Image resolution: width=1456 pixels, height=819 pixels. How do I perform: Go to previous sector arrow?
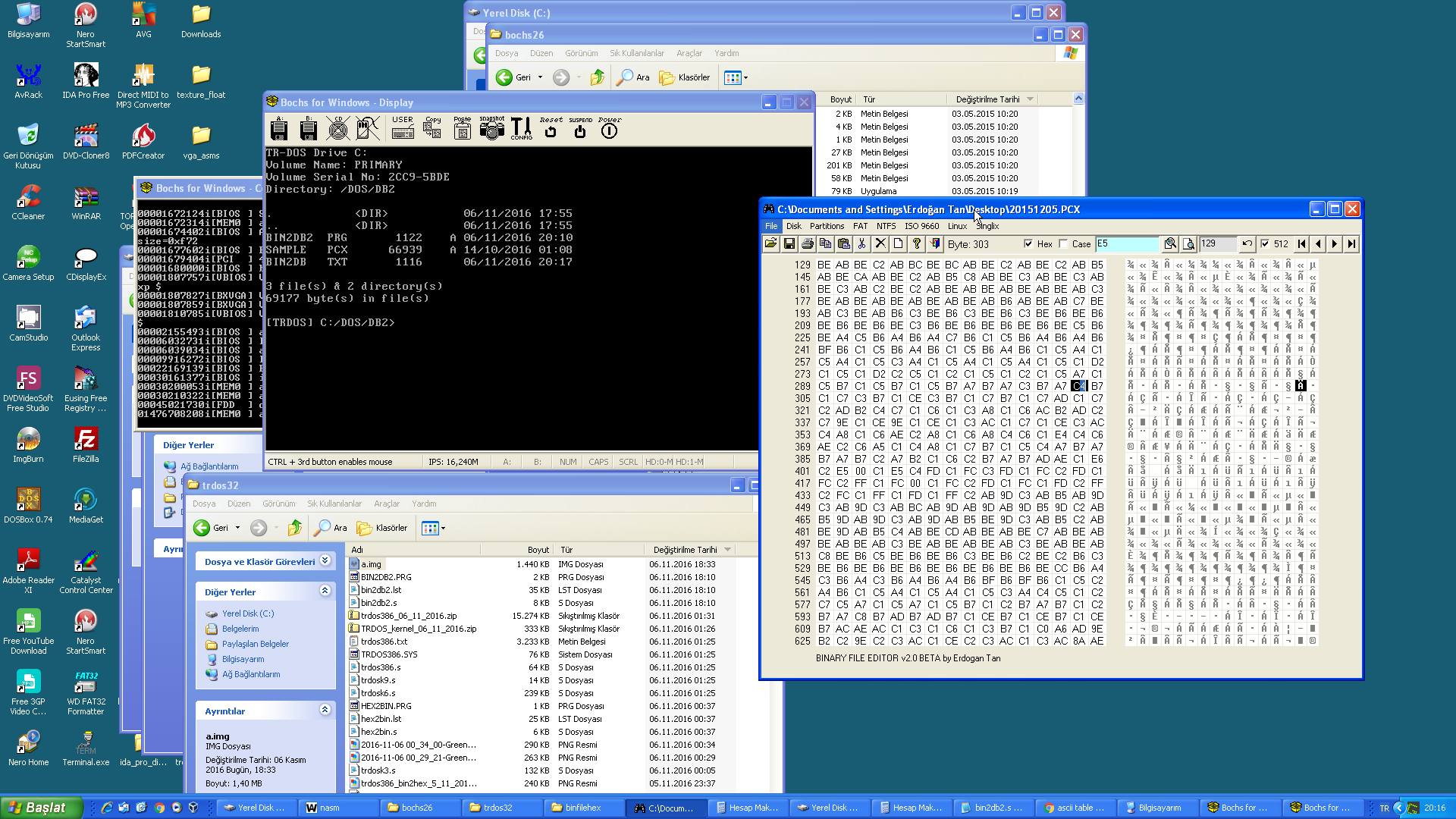pos(1319,243)
